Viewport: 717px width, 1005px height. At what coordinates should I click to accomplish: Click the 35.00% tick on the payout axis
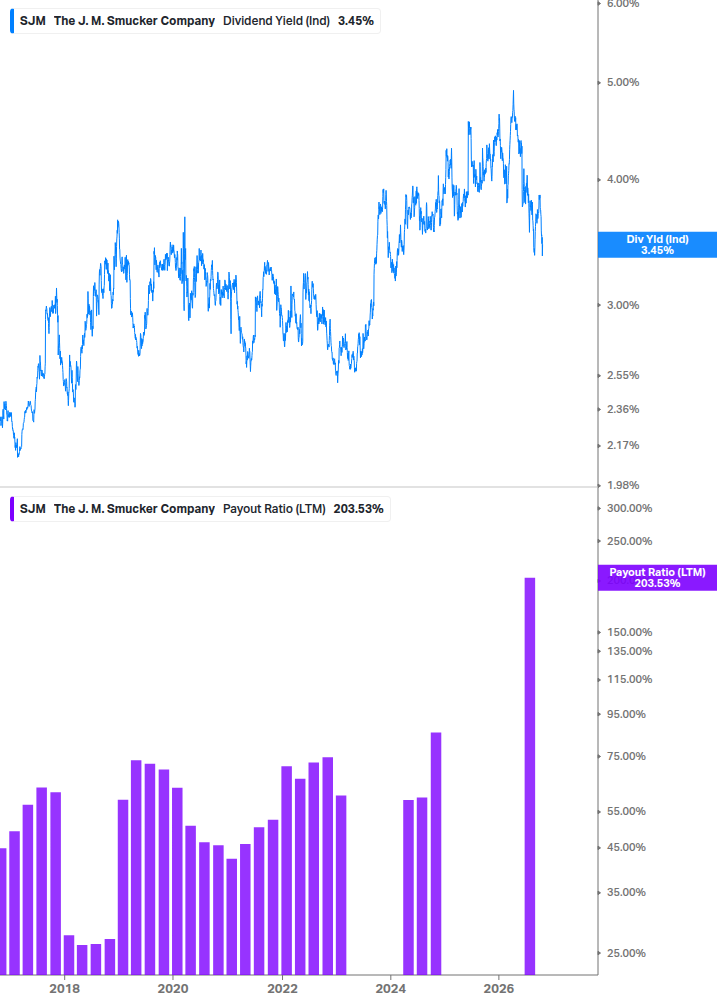tap(626, 892)
